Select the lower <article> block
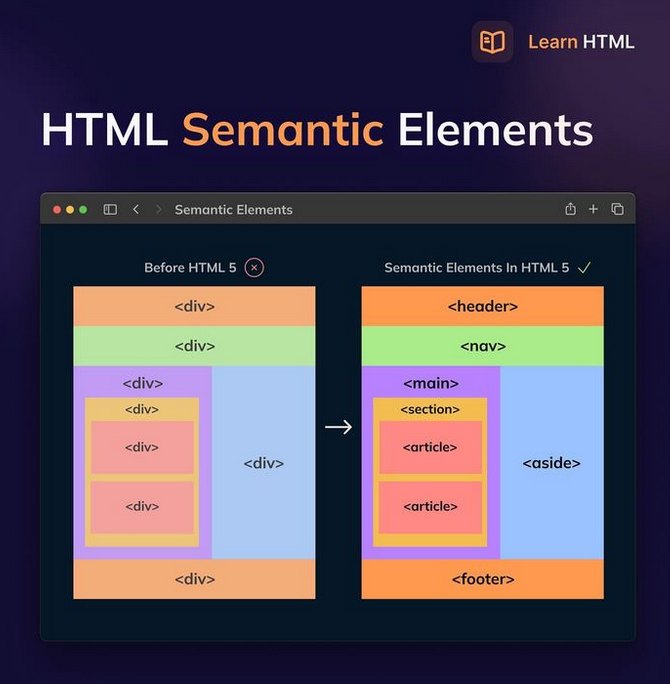670x684 pixels. [430, 507]
